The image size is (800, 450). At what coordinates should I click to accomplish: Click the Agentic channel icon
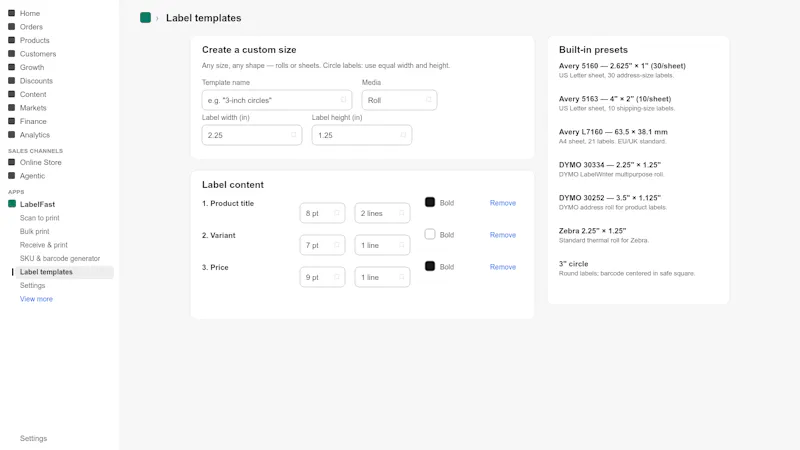11,176
